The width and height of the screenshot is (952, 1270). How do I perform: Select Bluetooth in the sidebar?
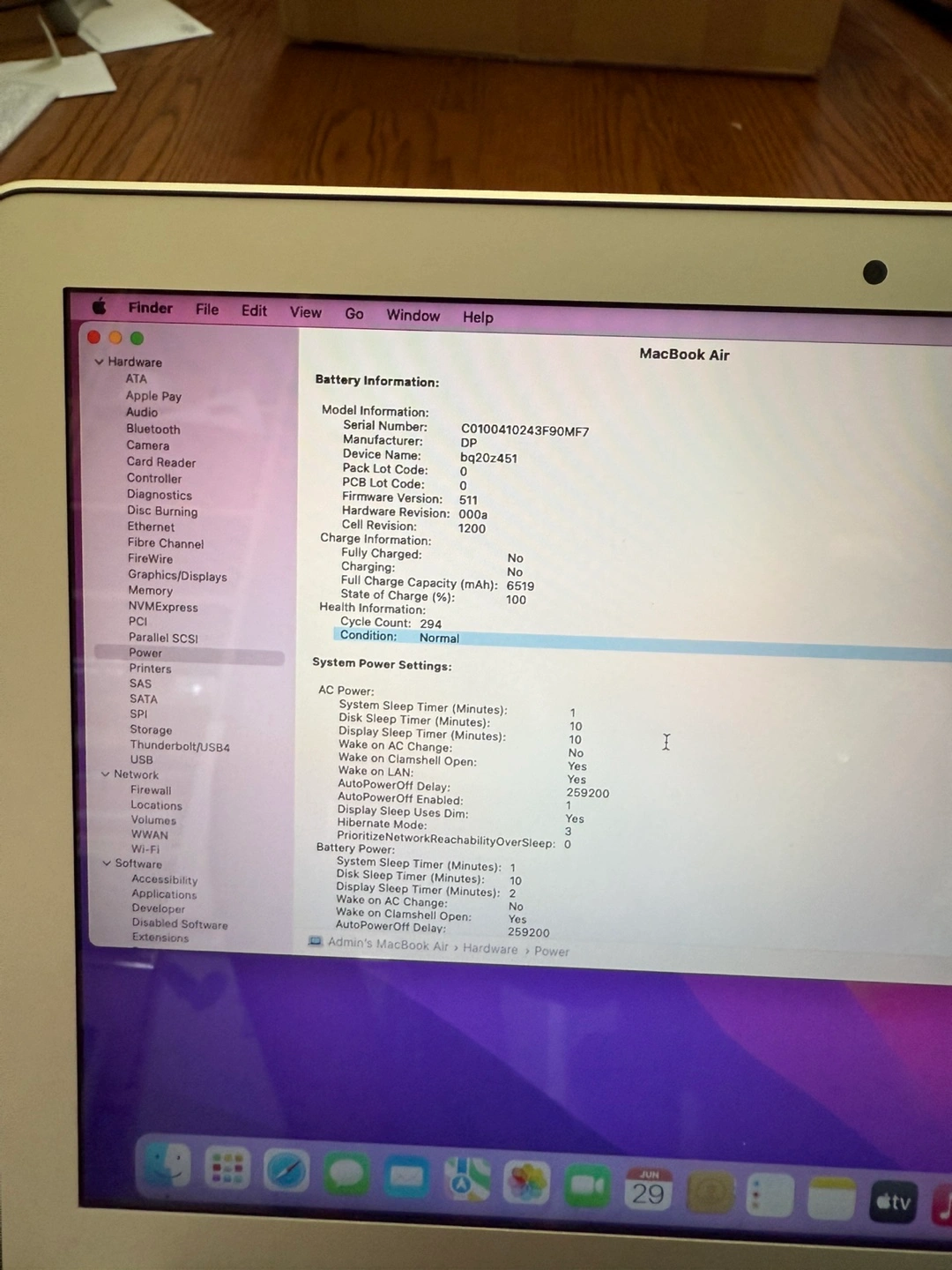[x=152, y=429]
